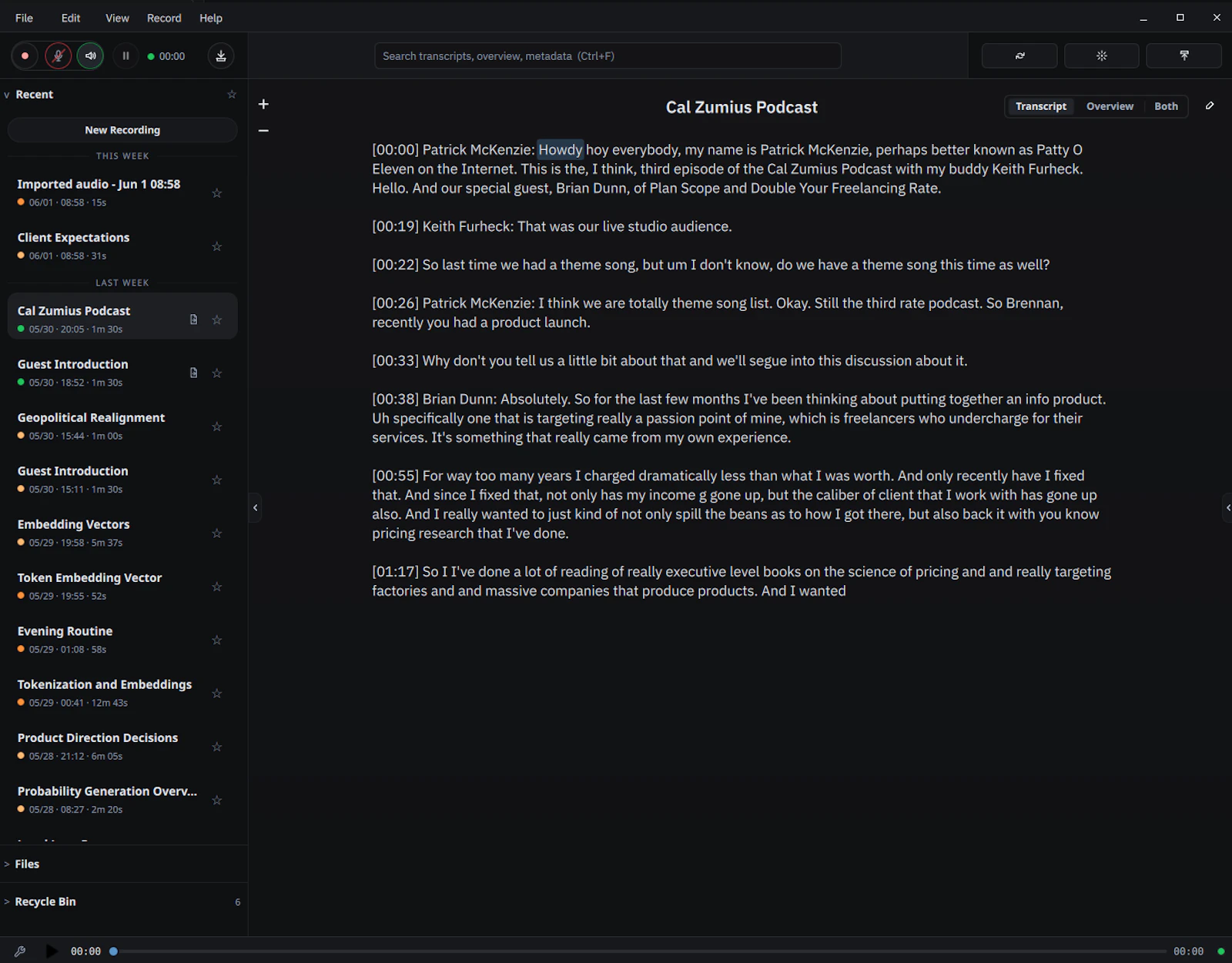This screenshot has width=1232, height=963.
Task: Click the pencil edit icon
Action: pyautogui.click(x=1210, y=105)
